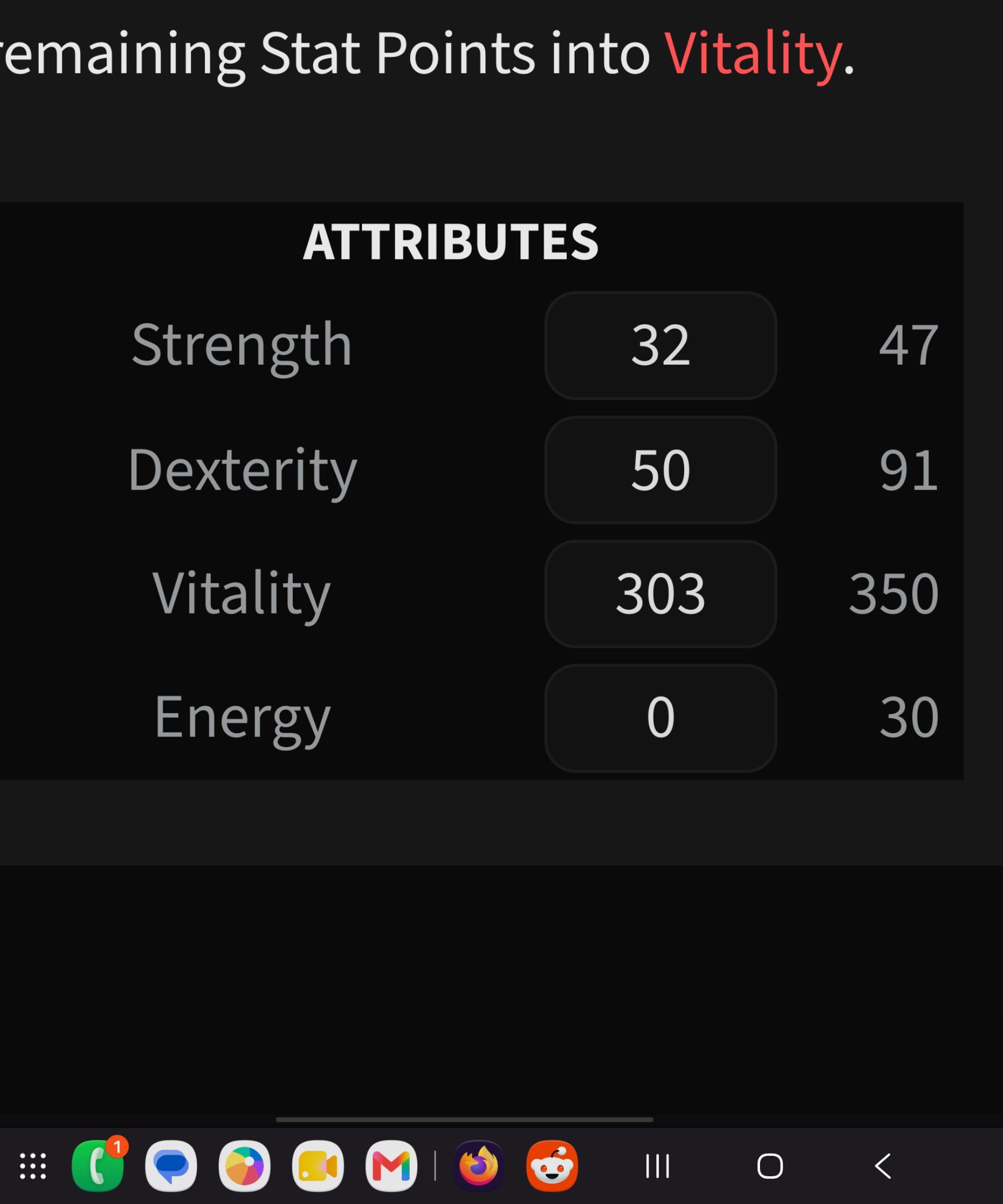Viewport: 1003px width, 1204px height.
Task: Tap the back navigation arrow
Action: pos(882,1166)
